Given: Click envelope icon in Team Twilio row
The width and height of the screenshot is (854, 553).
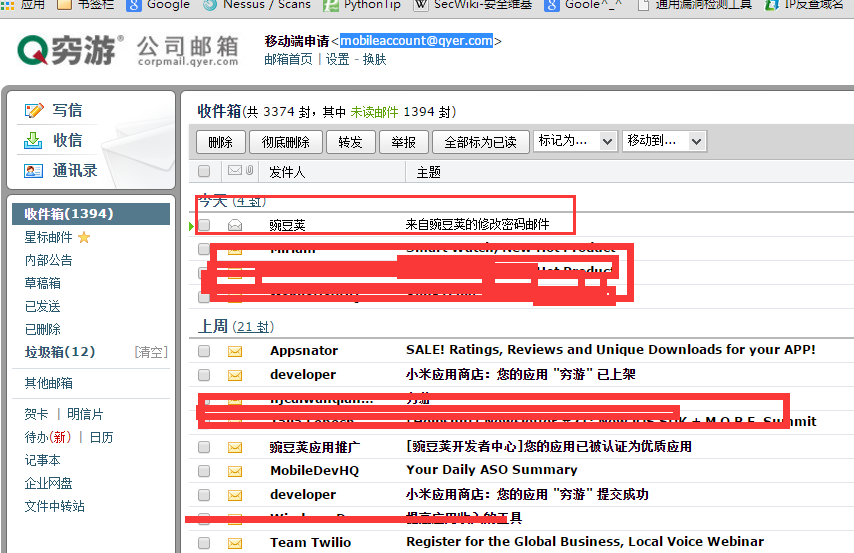Looking at the screenshot, I should (x=235, y=543).
